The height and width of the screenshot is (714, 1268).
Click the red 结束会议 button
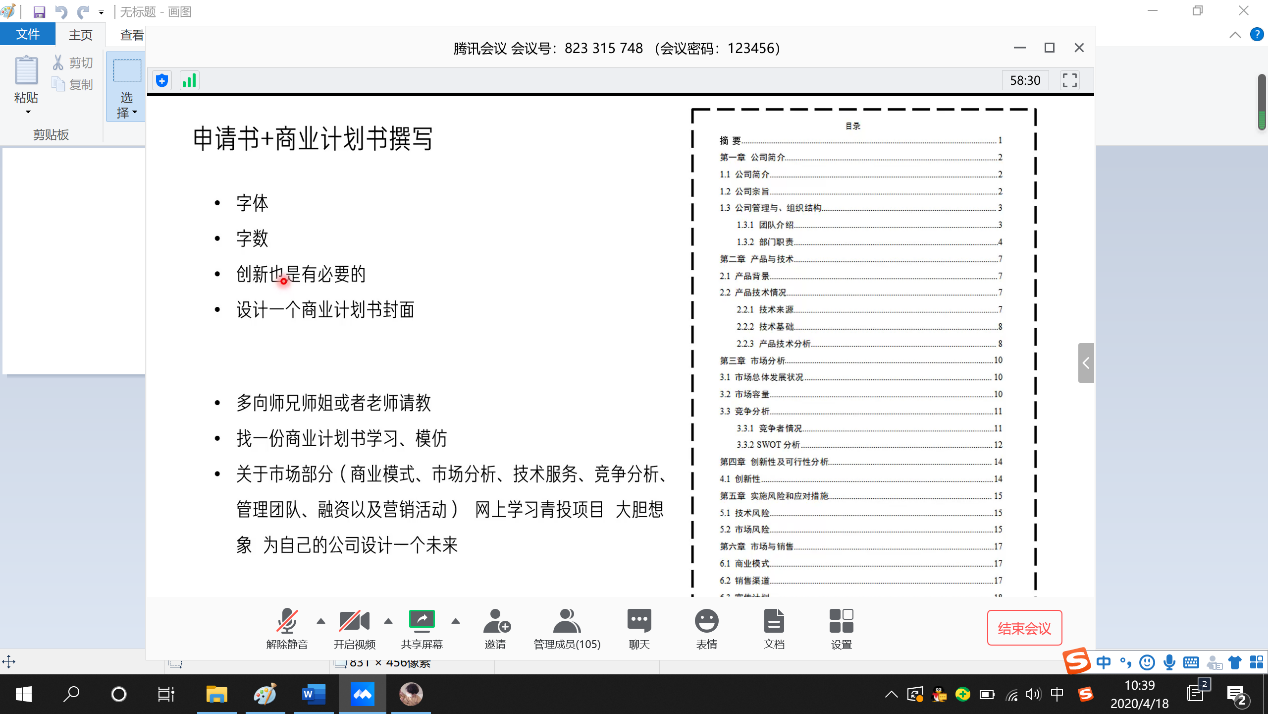tap(1024, 628)
